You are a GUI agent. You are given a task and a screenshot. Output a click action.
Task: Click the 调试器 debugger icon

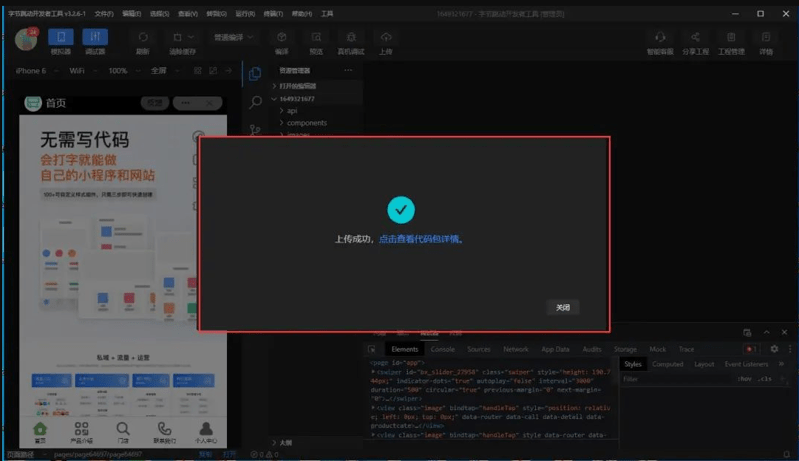click(95, 37)
